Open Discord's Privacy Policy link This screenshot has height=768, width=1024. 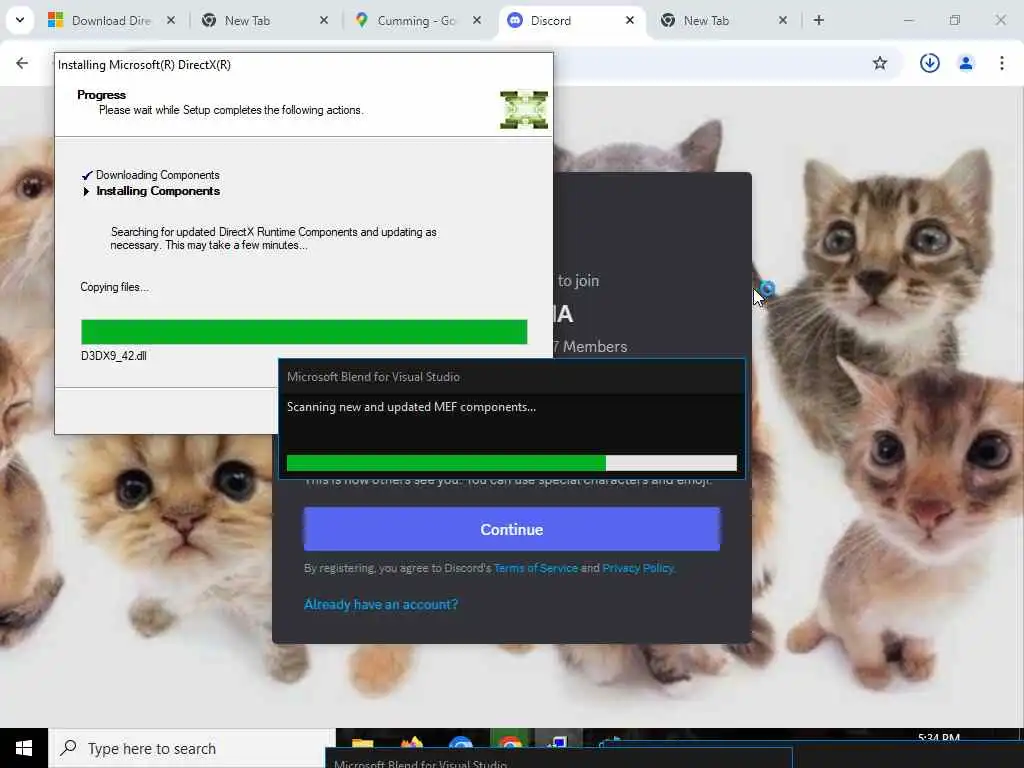point(637,568)
